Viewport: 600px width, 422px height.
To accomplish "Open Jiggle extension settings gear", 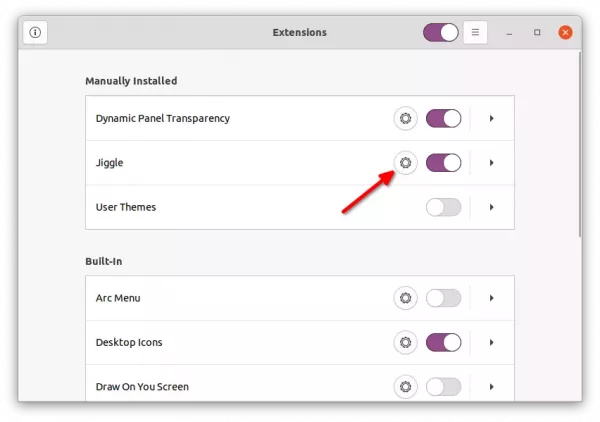I will [x=405, y=163].
